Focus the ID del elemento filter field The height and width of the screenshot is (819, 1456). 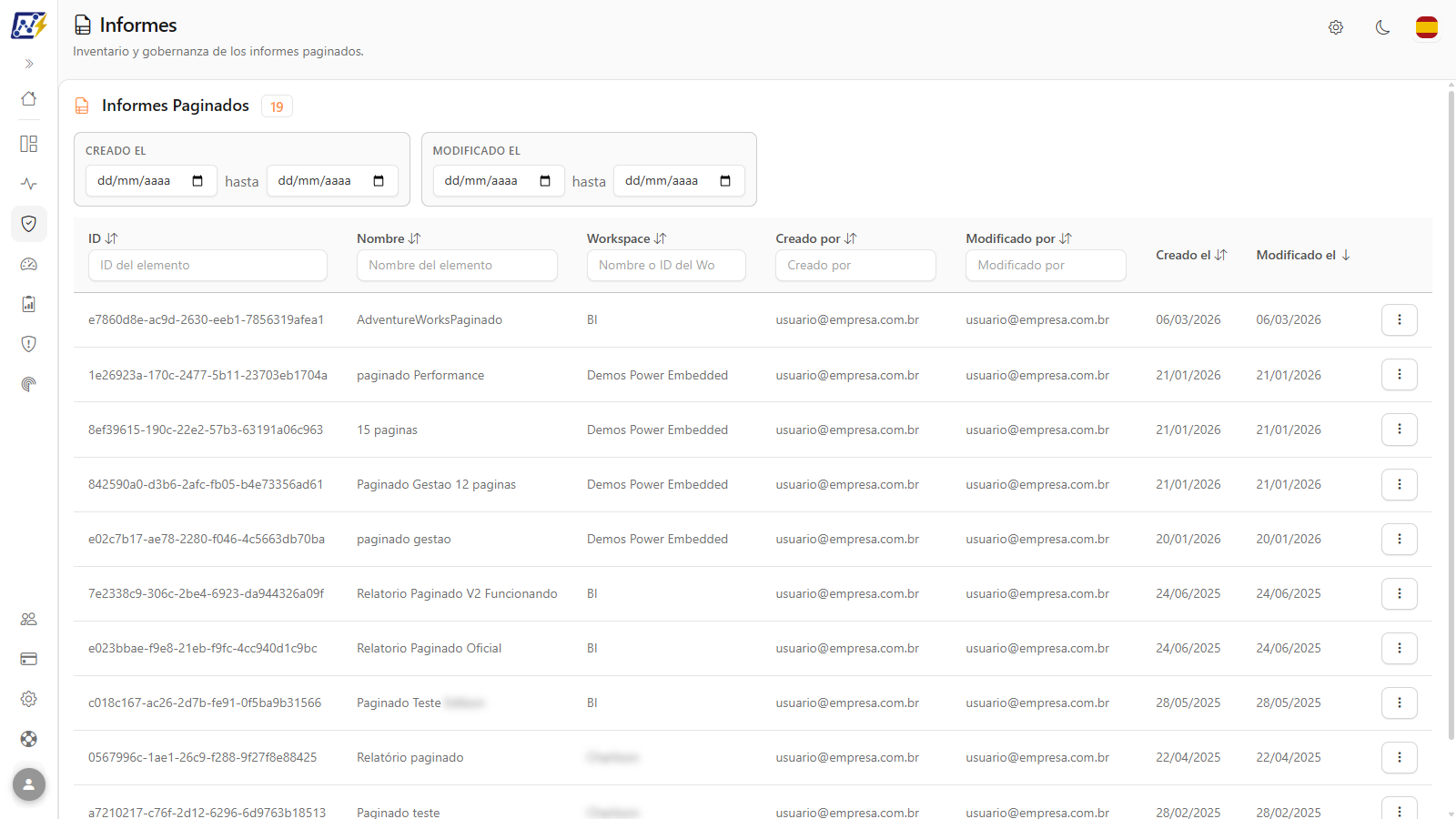207,265
